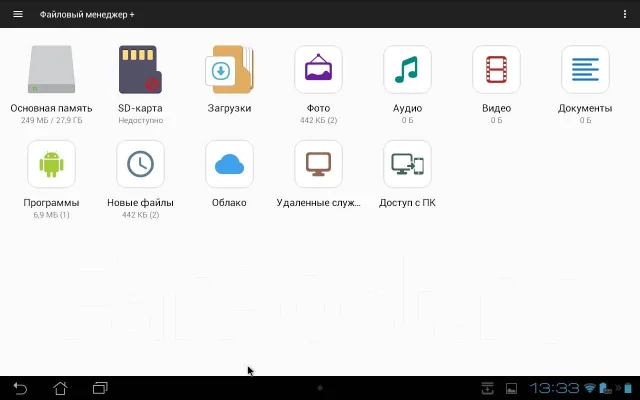Click the 0 Б size under Документы
Viewport: 640px width, 400px height.
pyautogui.click(x=585, y=120)
